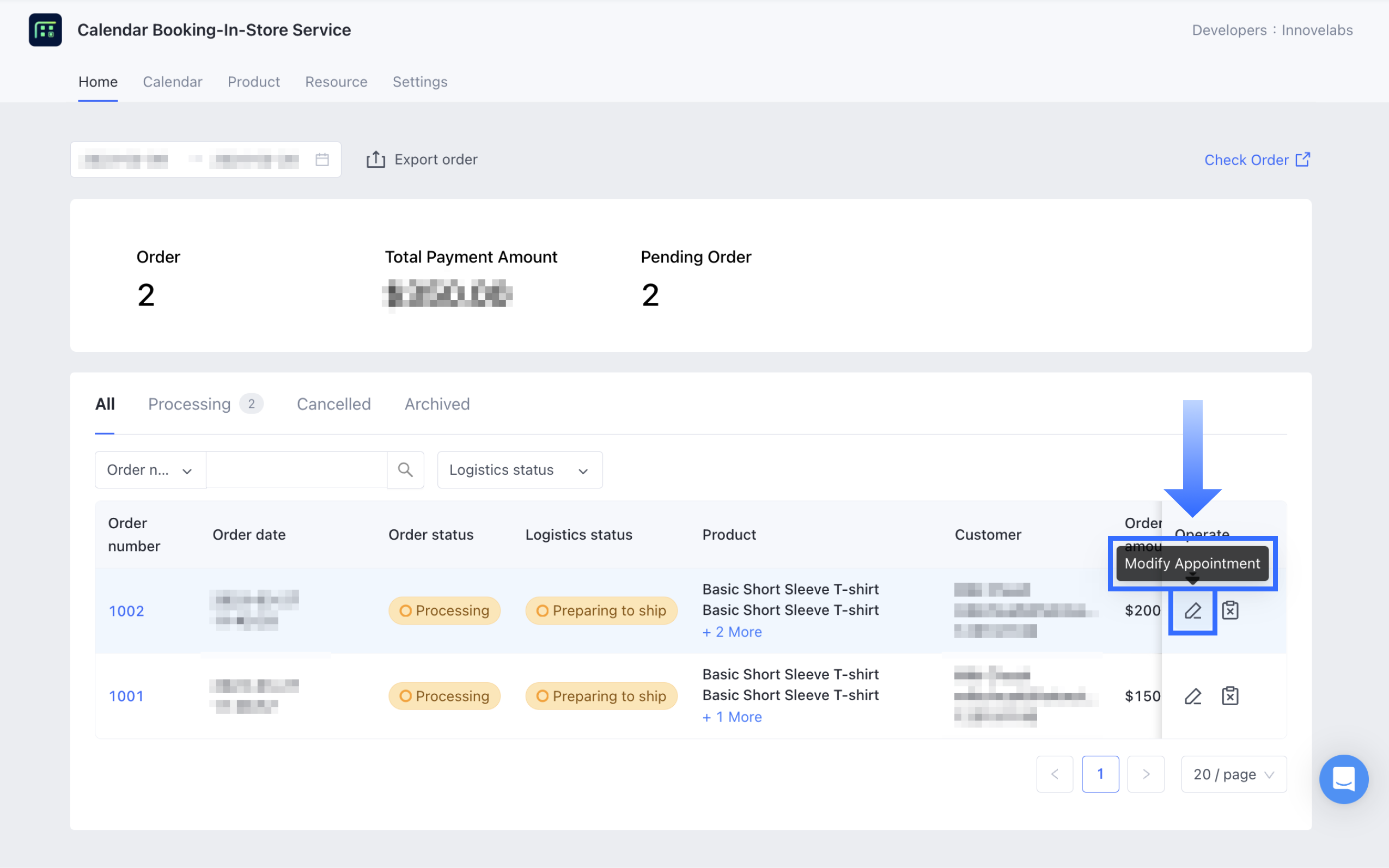The width and height of the screenshot is (1389, 868).
Task: Switch to the Calendar tab
Action: tap(172, 82)
